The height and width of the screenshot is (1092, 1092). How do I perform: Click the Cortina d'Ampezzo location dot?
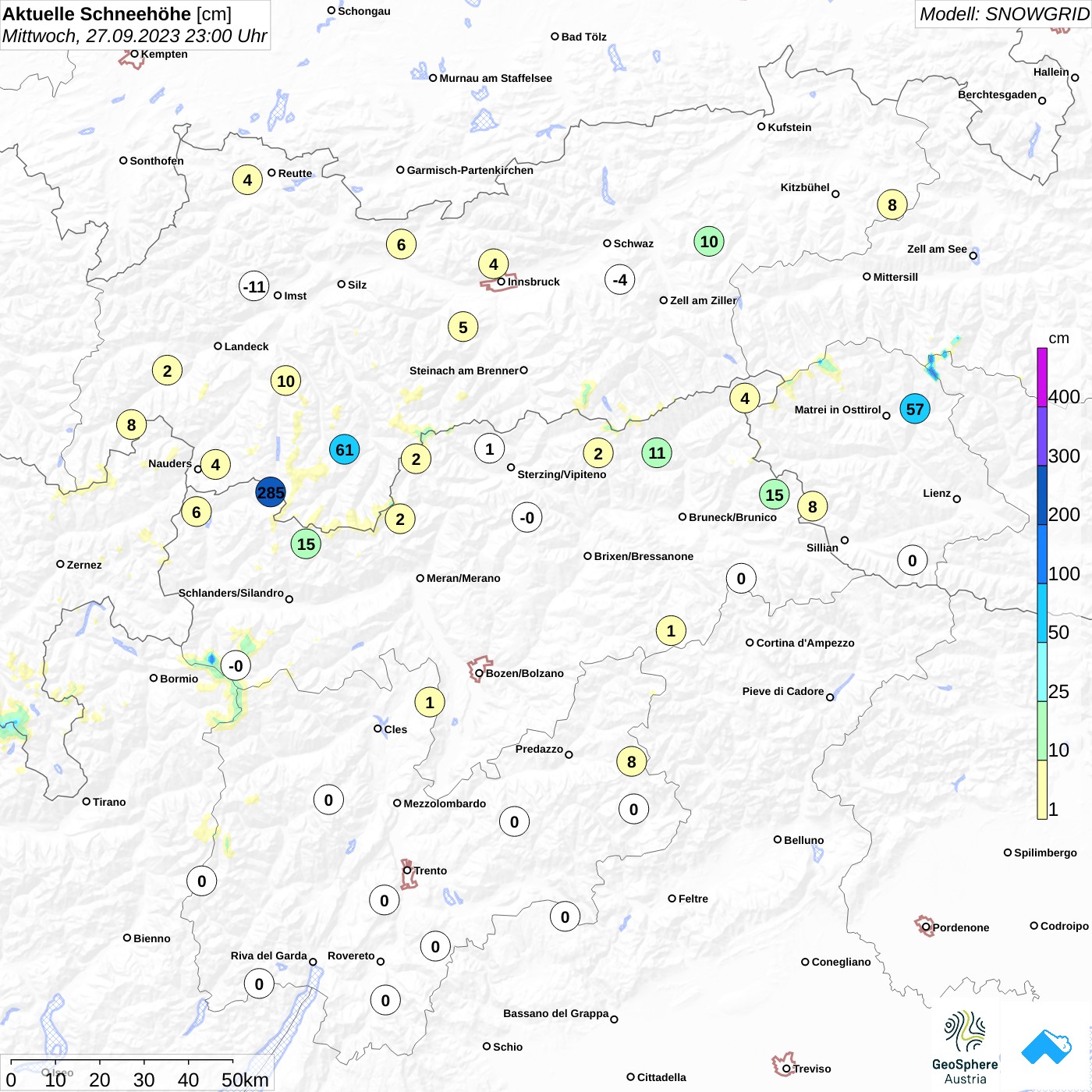750,643
